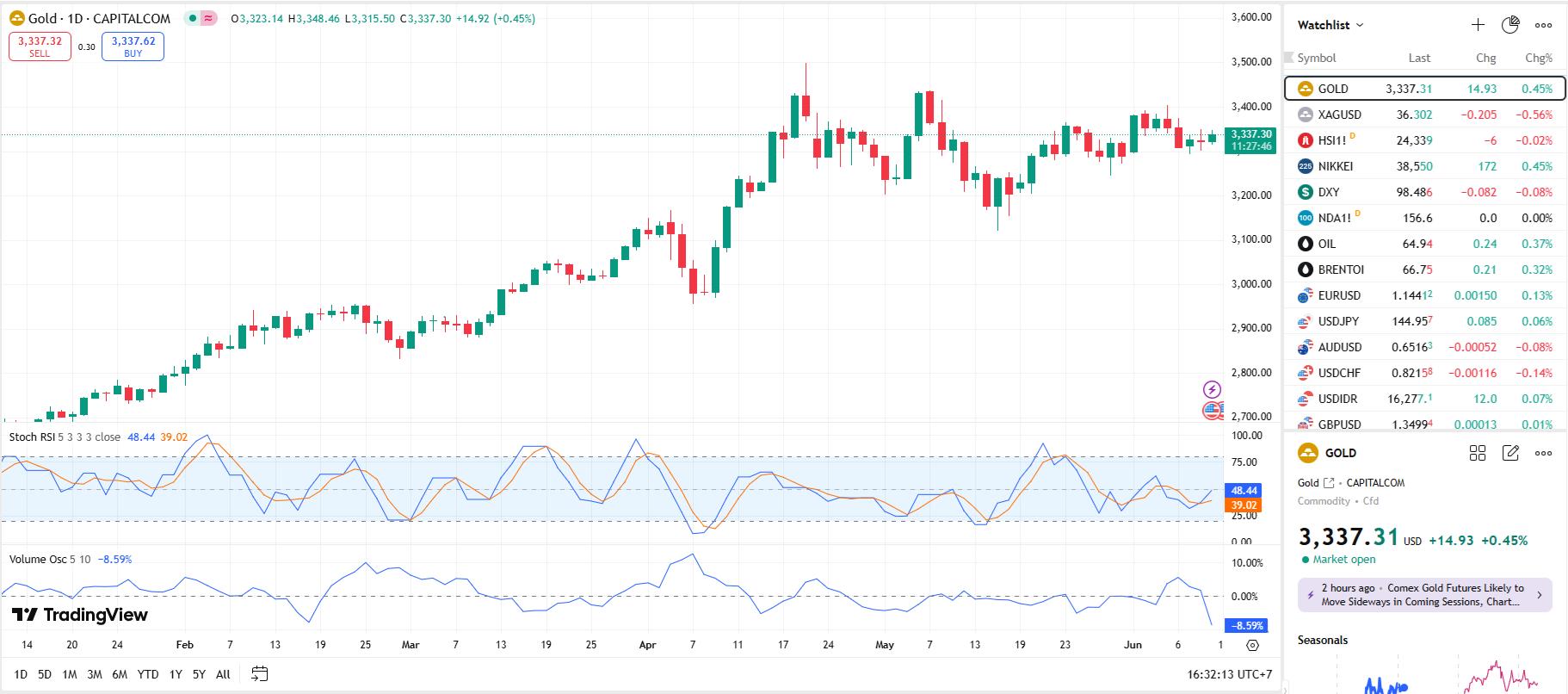Screen dimensions: 1568x694
Task: Click the green market open status dot
Action: 1306,560
